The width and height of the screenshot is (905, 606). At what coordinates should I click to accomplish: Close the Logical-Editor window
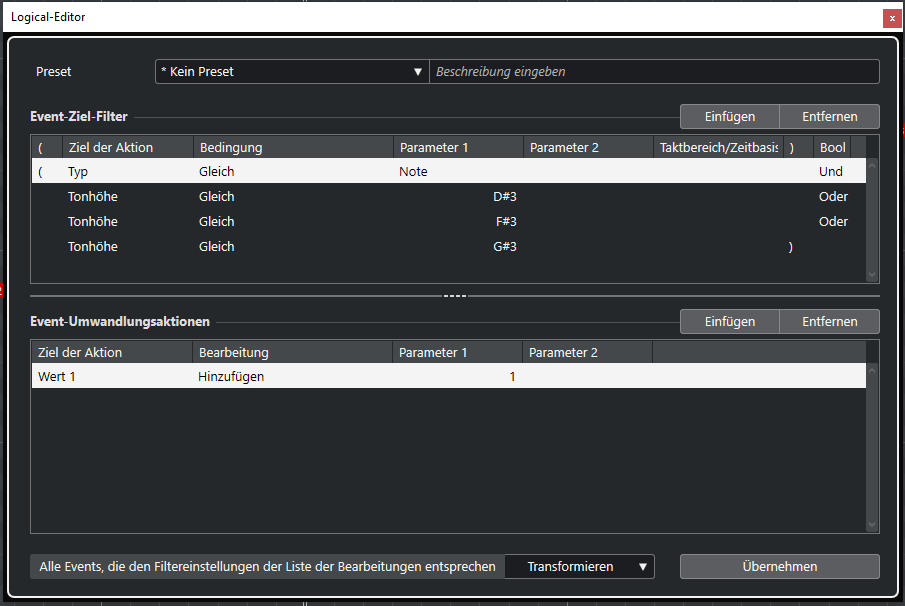(x=890, y=18)
